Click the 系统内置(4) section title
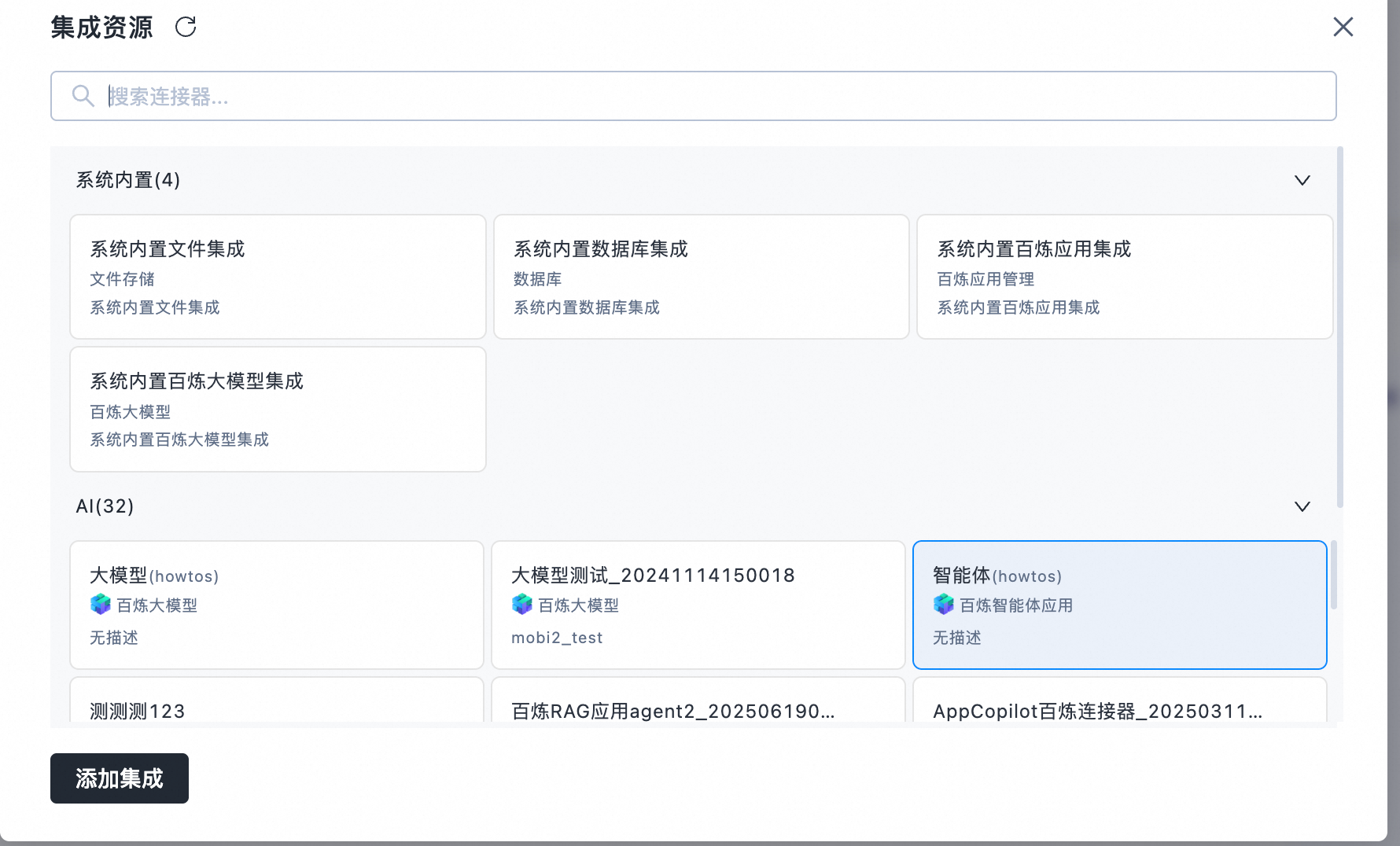This screenshot has height=846, width=1400. 128,180
